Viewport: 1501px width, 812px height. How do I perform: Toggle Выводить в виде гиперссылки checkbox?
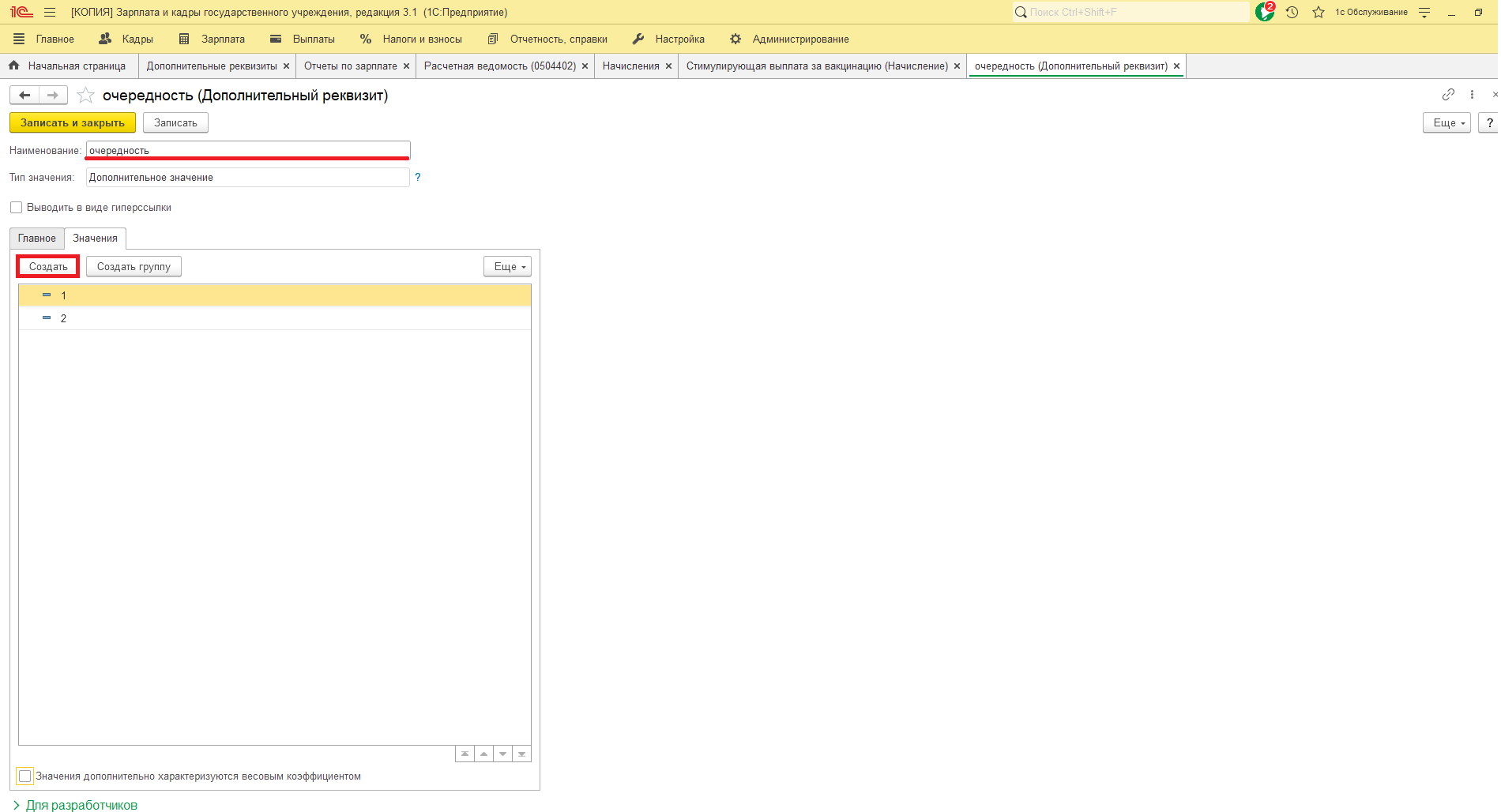pos(16,208)
